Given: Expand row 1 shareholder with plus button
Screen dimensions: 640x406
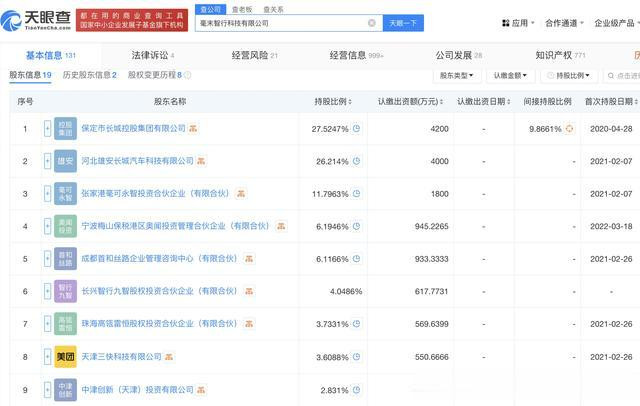Looking at the screenshot, I should pos(47,129).
